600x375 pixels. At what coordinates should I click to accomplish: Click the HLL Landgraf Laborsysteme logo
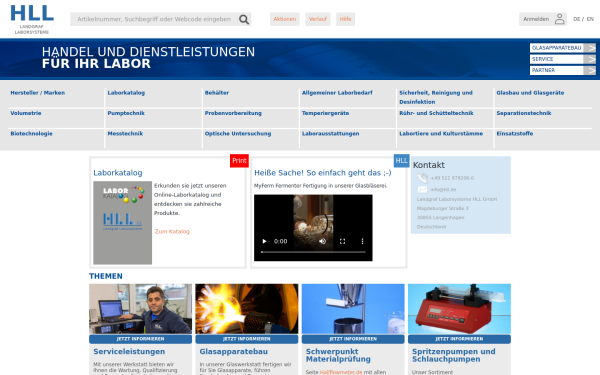point(32,20)
